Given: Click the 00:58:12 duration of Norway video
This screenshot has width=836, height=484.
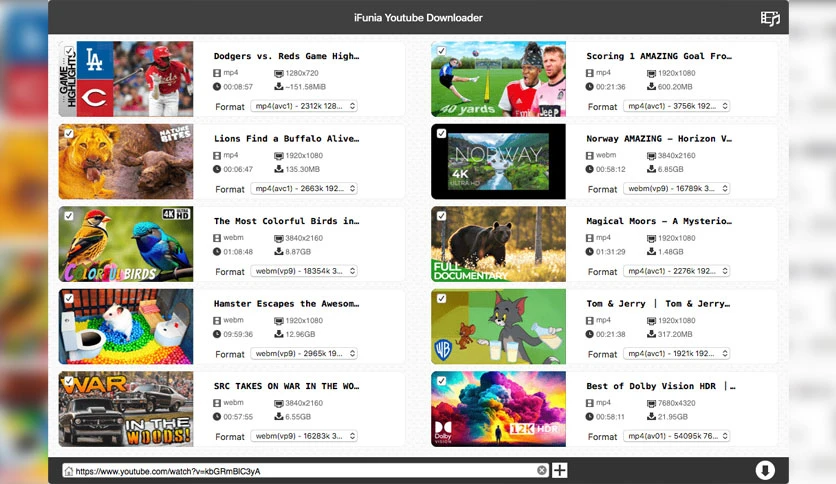Looking at the screenshot, I should (611, 170).
